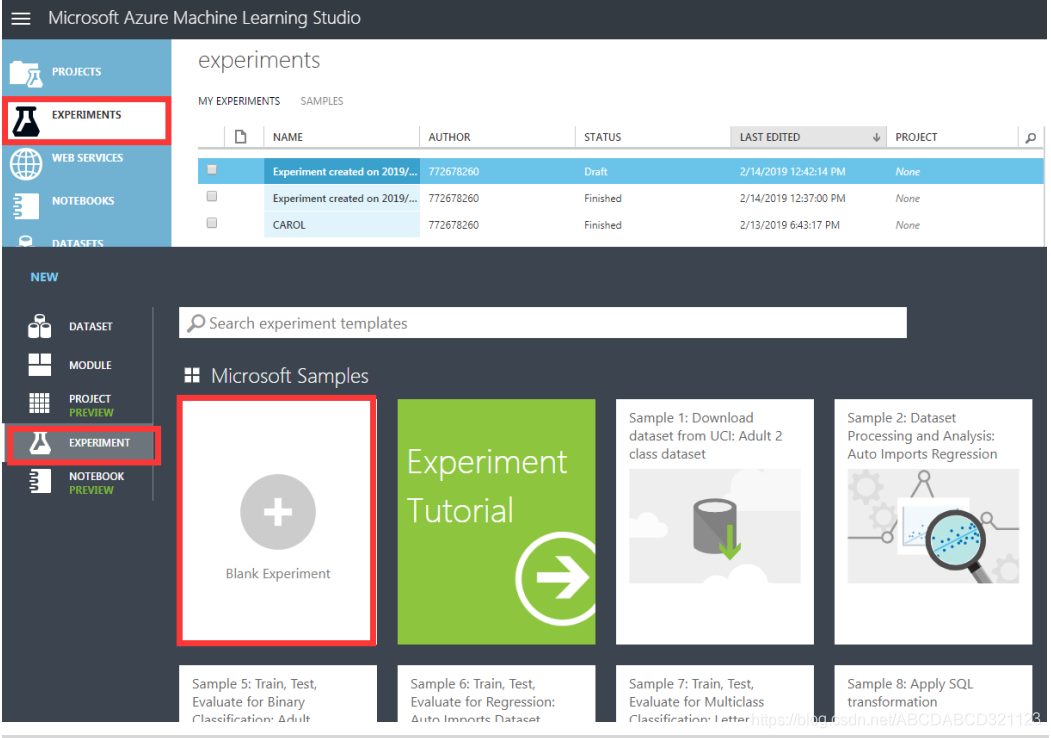1051x738 pixels.
Task: Sort by the AUTHOR column header
Action: [x=449, y=137]
